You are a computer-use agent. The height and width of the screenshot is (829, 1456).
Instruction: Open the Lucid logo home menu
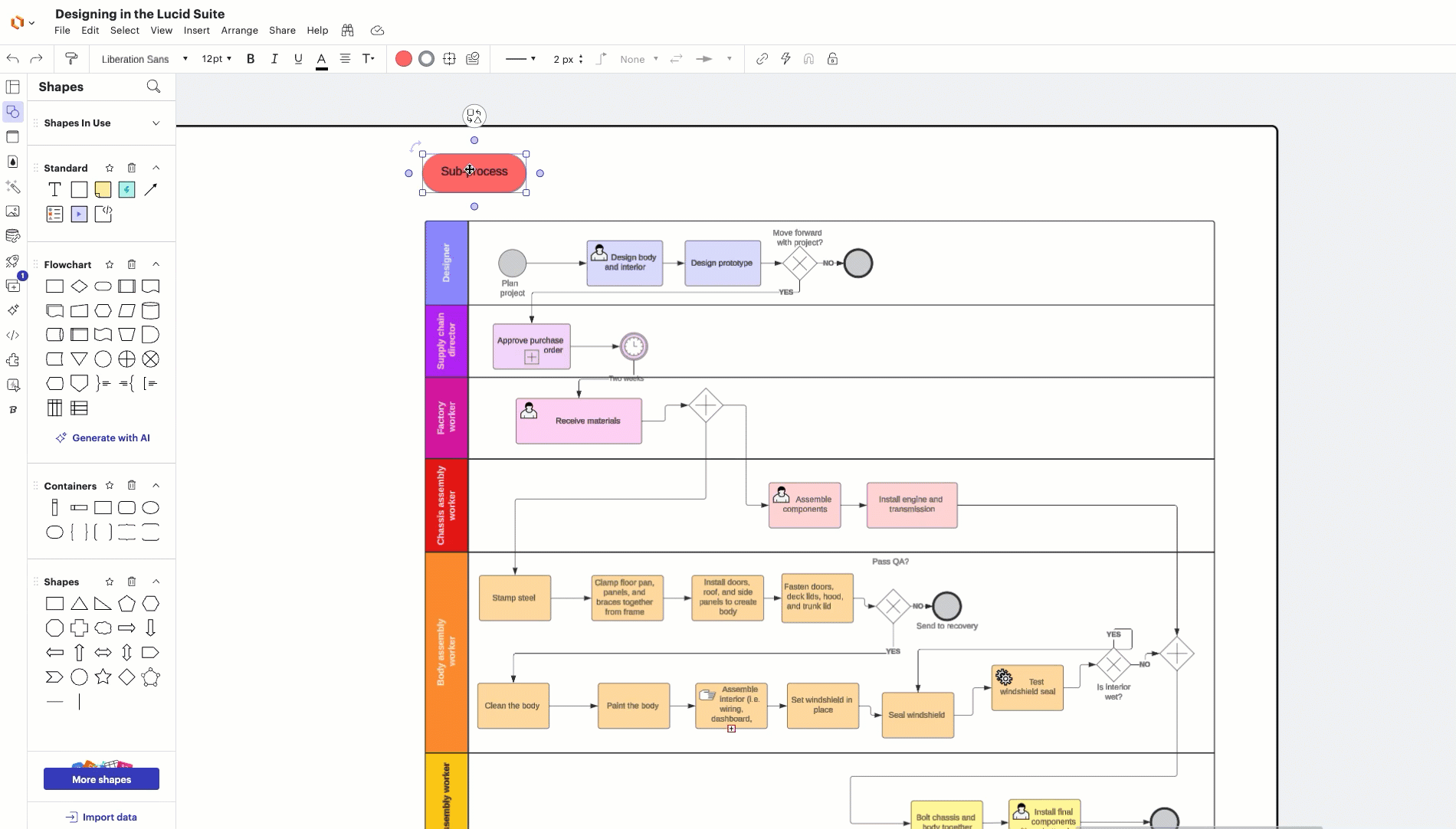22,23
